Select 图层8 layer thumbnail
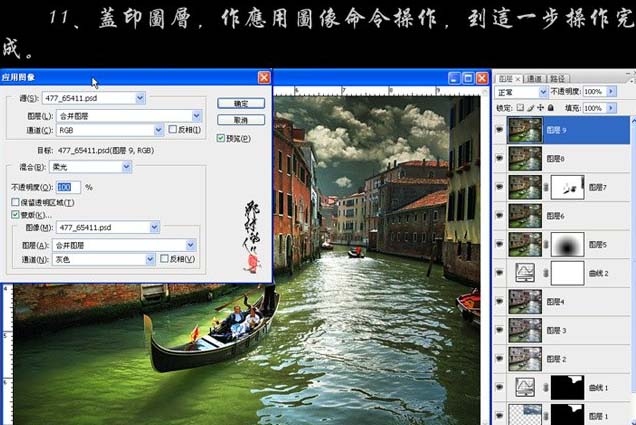 coord(525,159)
